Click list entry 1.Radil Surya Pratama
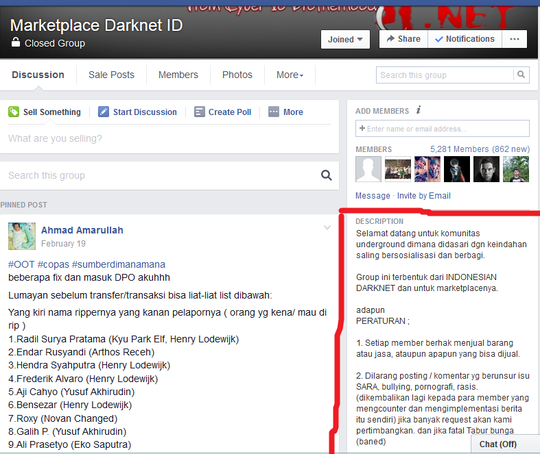Image resolution: width=540 pixels, height=454 pixels. (x=123, y=339)
